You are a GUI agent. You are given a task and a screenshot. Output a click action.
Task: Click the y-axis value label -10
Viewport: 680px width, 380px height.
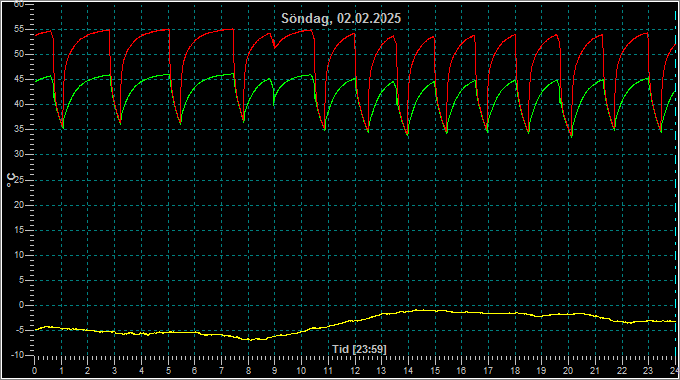[x=18, y=355]
